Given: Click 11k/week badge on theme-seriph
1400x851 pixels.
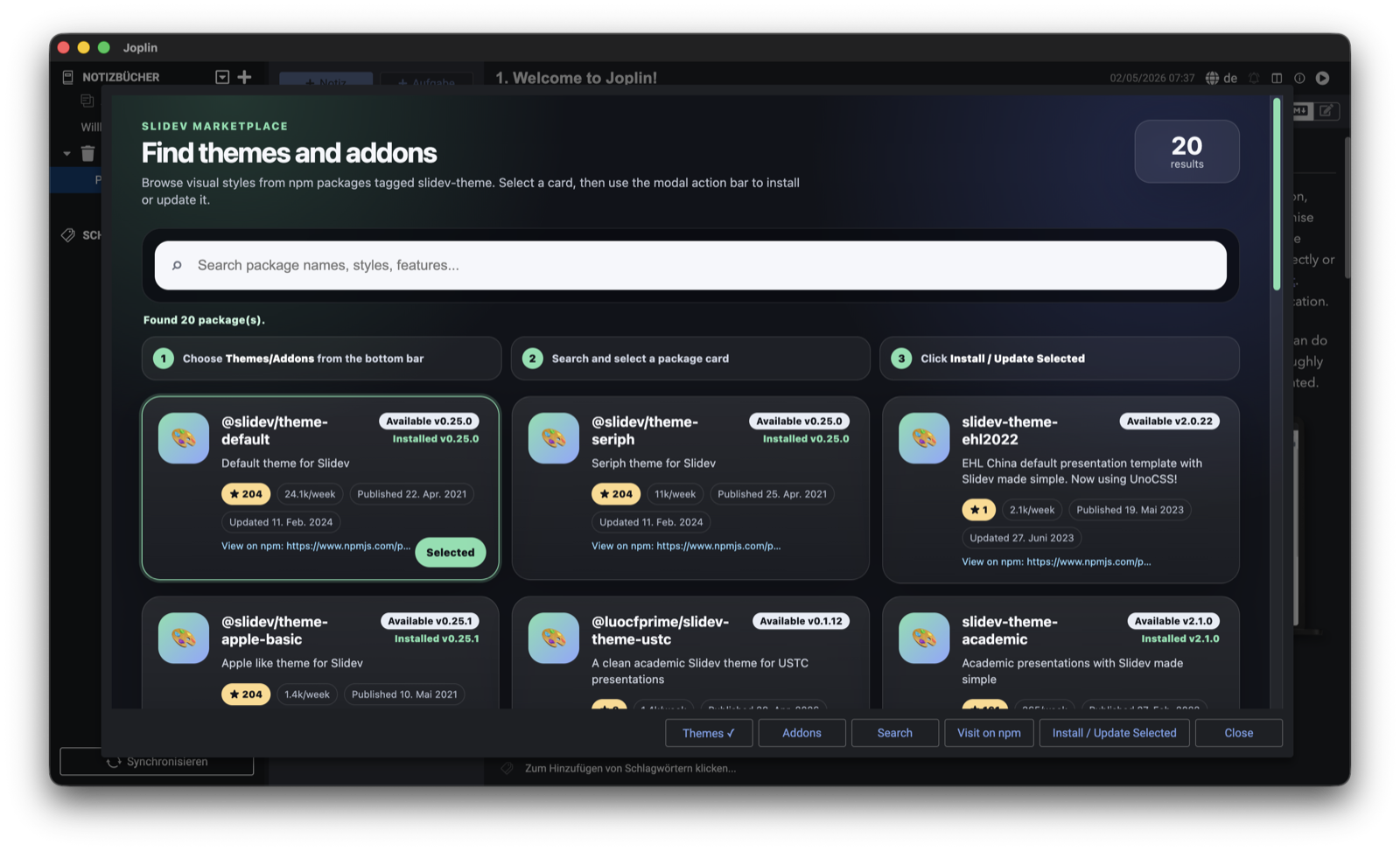Looking at the screenshot, I should point(675,494).
